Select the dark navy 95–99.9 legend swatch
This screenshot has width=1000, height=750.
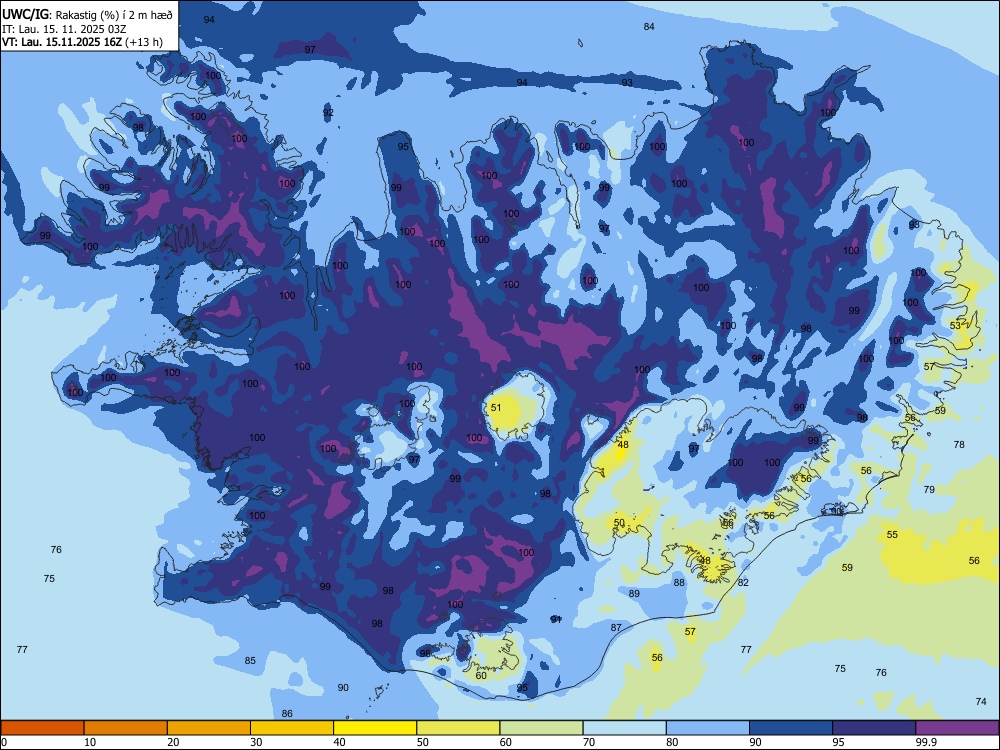pos(874,728)
